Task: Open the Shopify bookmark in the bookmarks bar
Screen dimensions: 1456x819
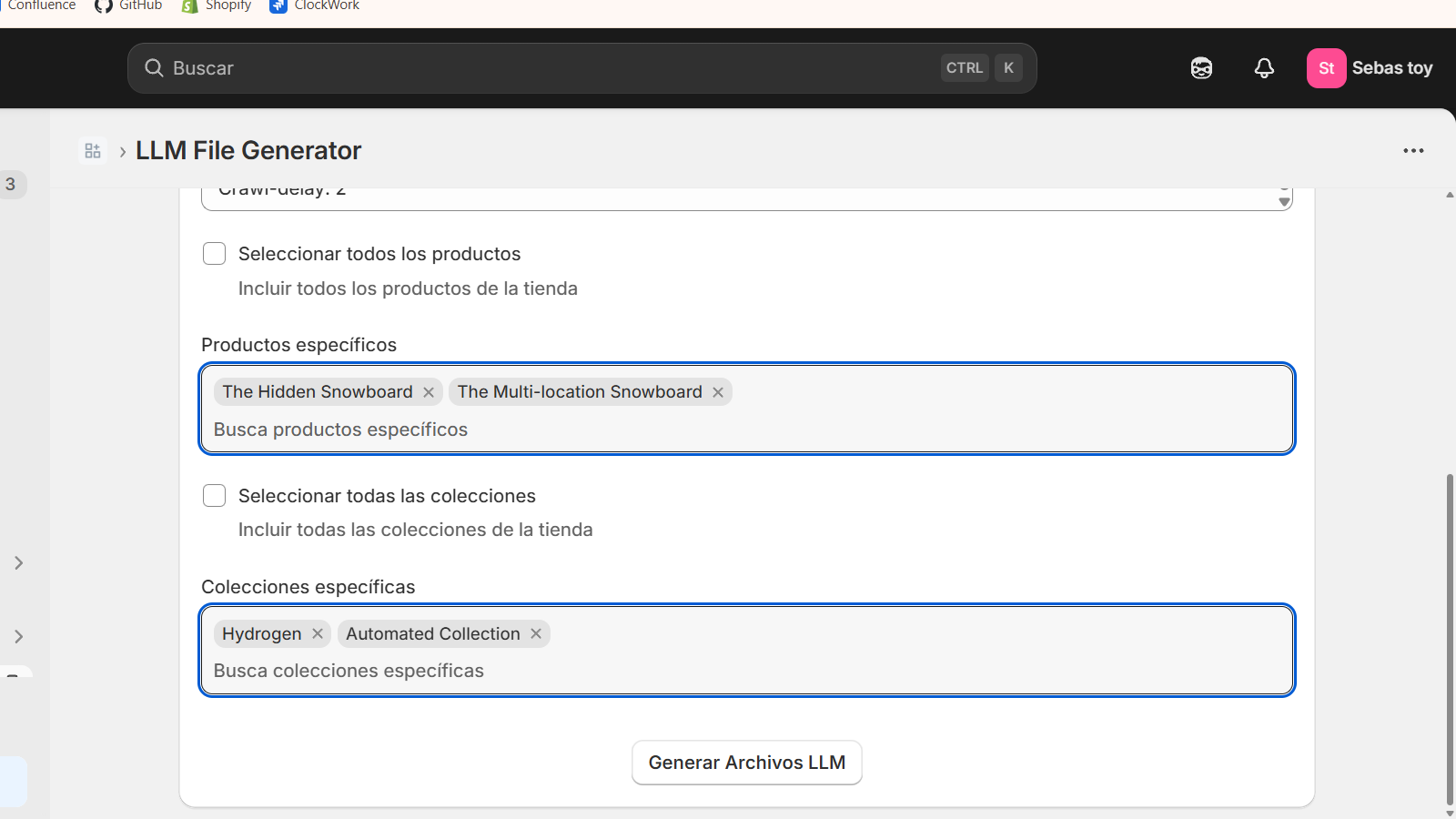Action: [216, 6]
